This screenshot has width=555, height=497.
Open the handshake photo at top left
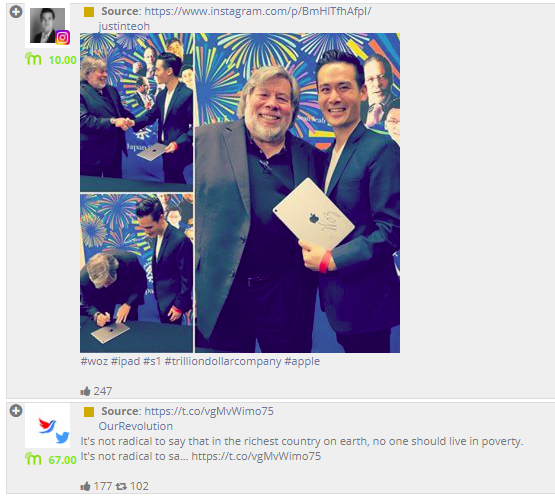coord(137,112)
